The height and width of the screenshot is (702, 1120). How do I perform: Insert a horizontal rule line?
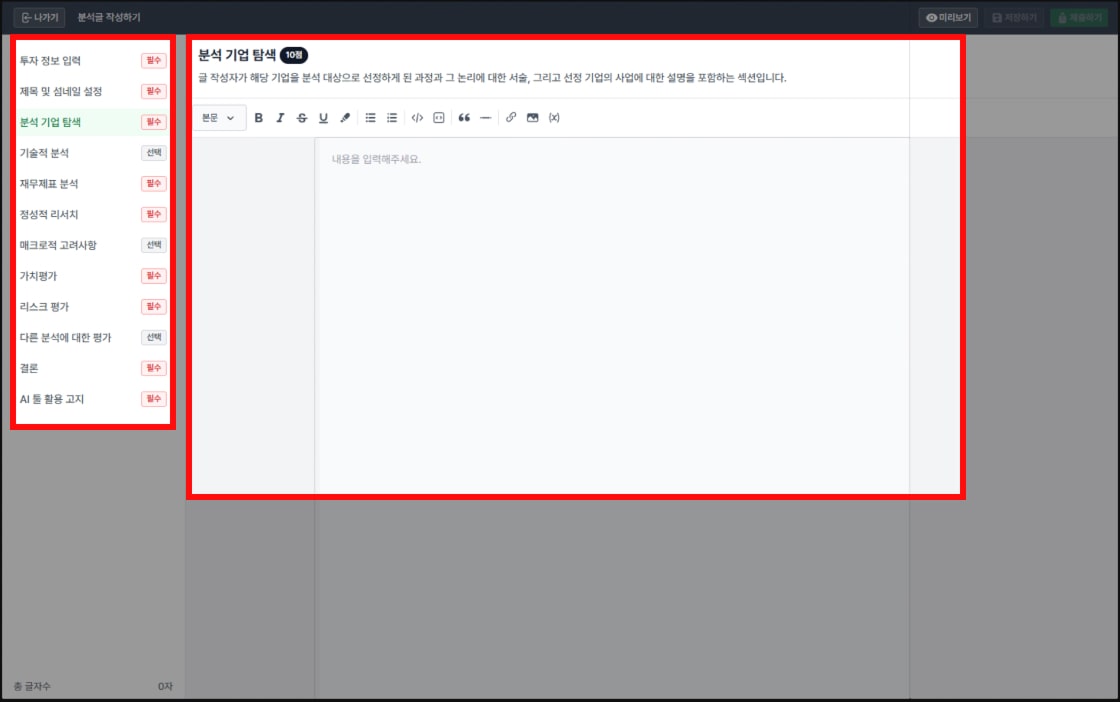(x=486, y=118)
